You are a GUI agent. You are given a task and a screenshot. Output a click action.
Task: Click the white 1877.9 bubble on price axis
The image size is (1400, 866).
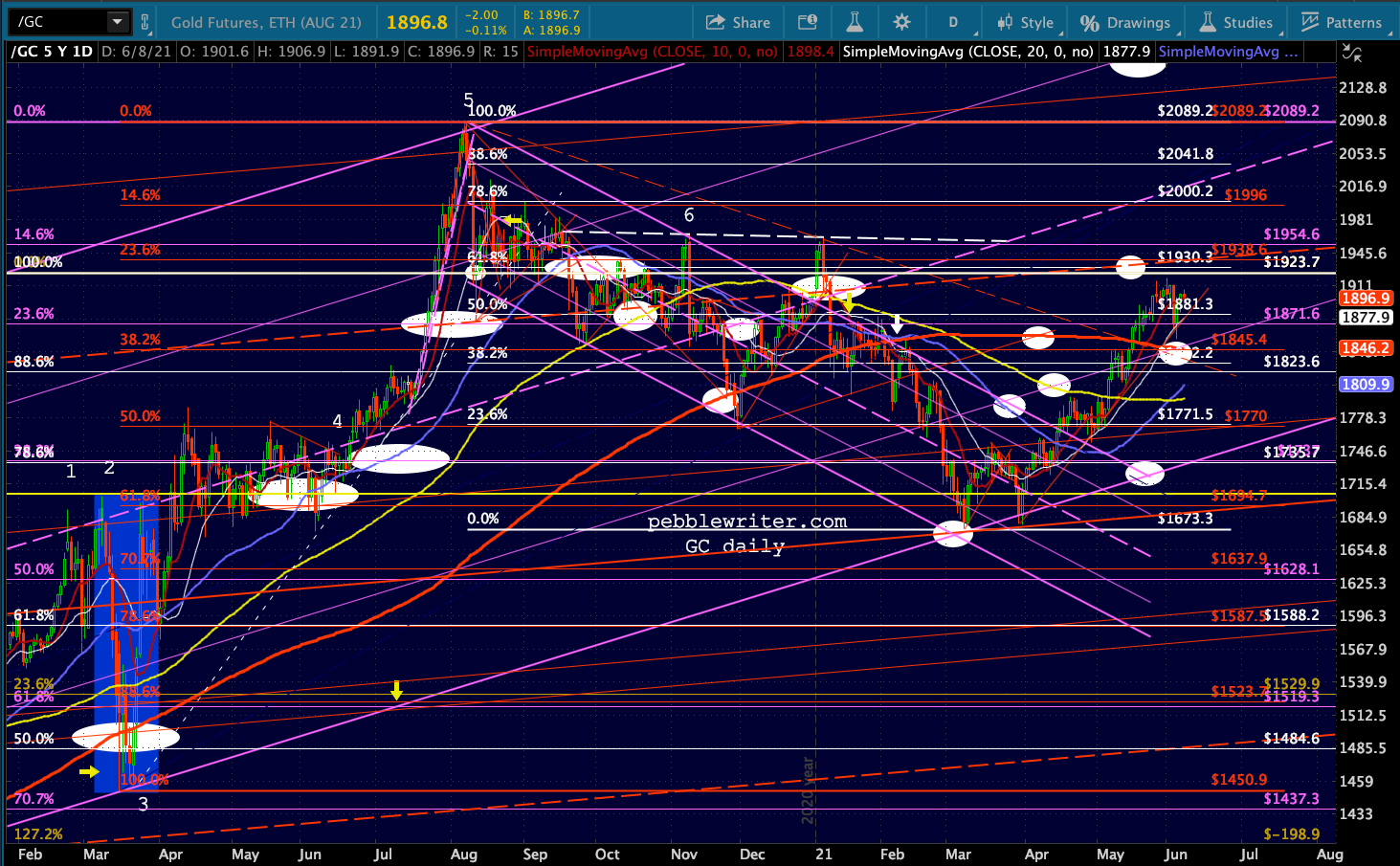(x=1366, y=318)
